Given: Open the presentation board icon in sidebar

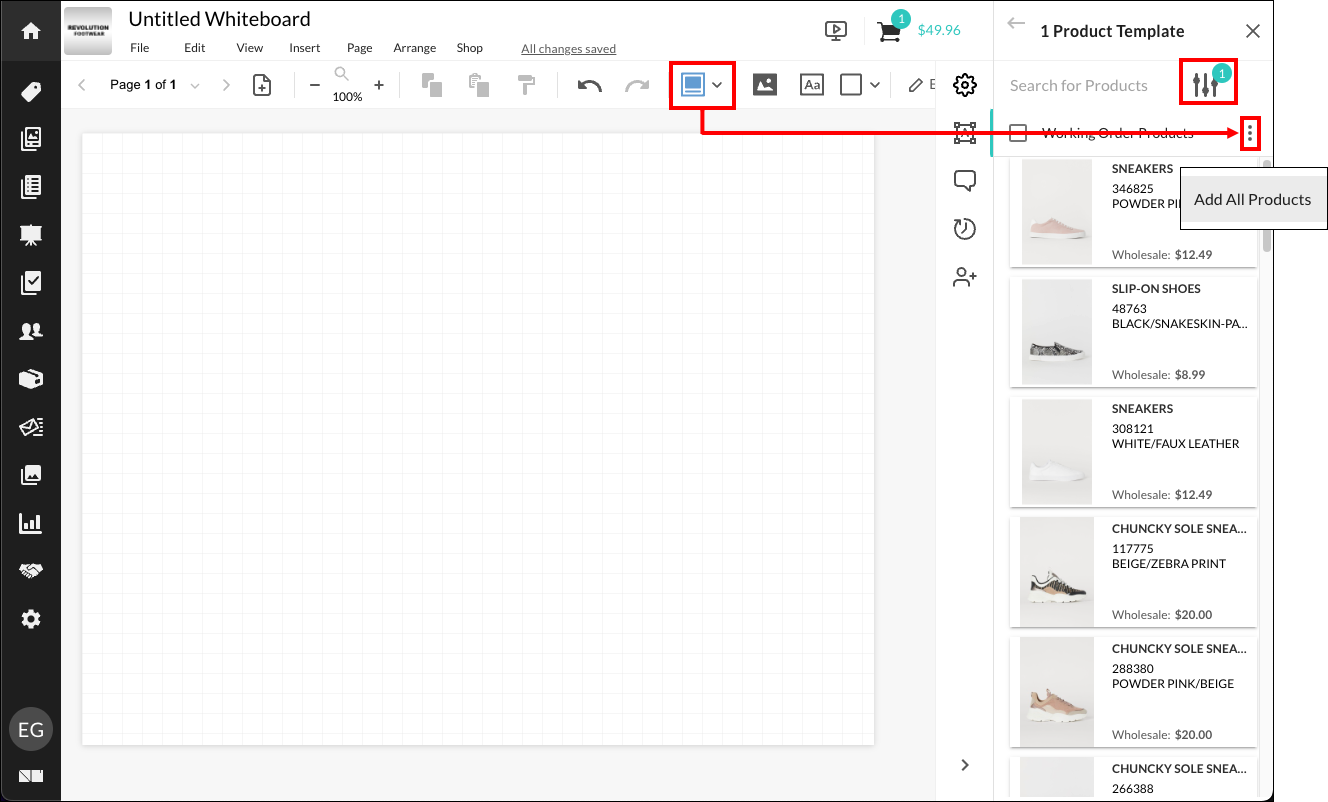Looking at the screenshot, I should (31, 235).
